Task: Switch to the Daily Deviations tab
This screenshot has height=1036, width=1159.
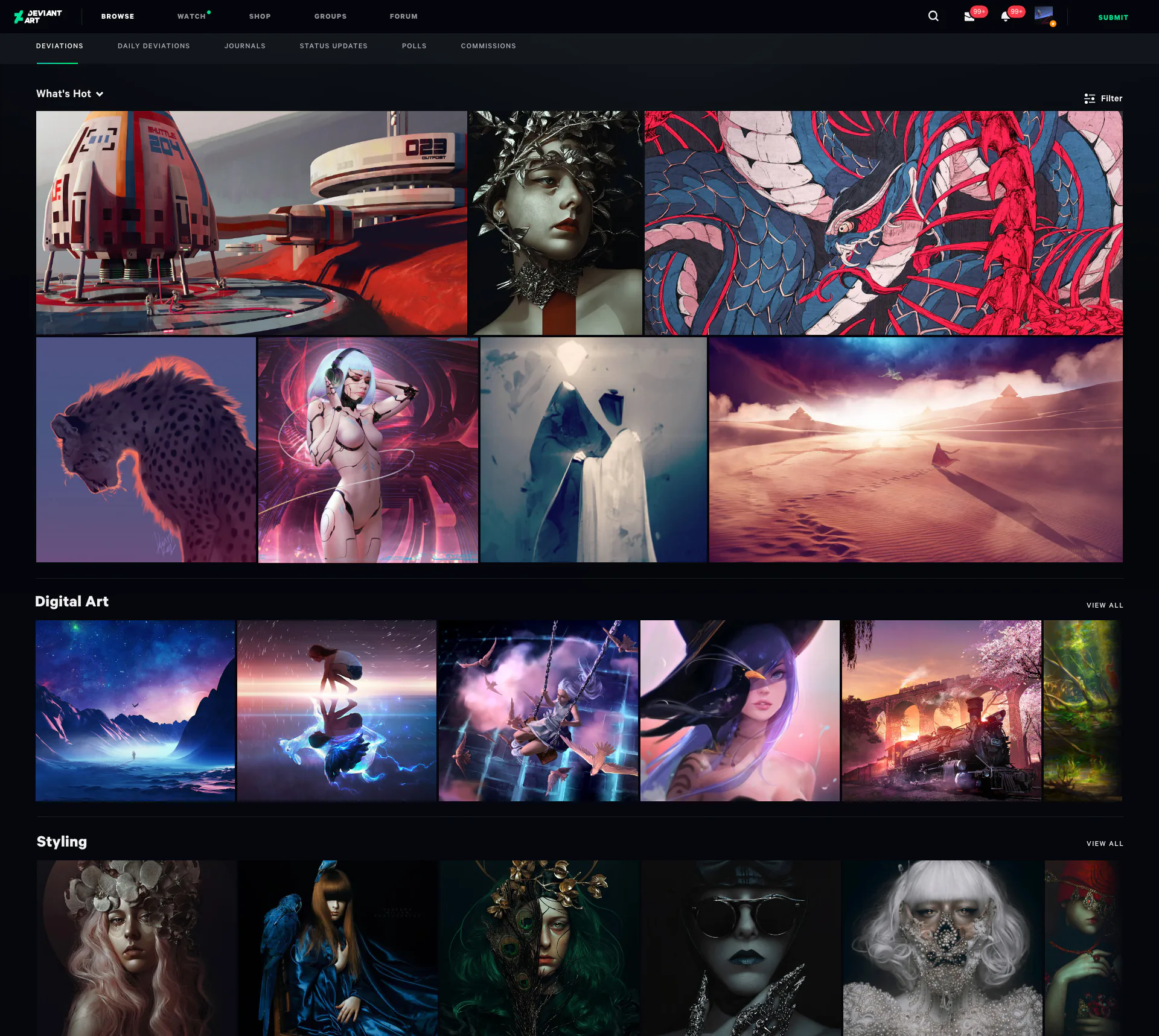Action: click(154, 46)
